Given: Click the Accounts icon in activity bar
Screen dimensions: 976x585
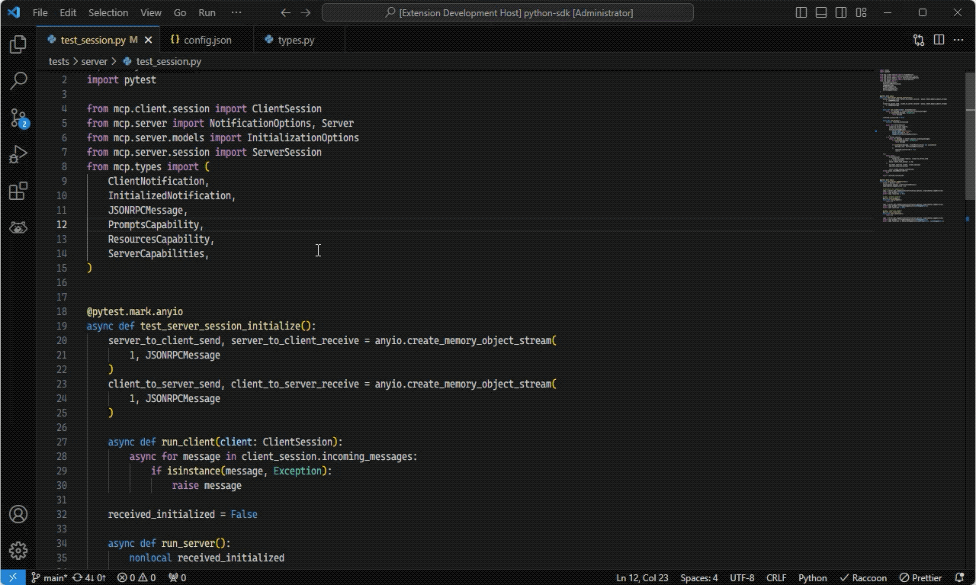Looking at the screenshot, I should (x=18, y=515).
